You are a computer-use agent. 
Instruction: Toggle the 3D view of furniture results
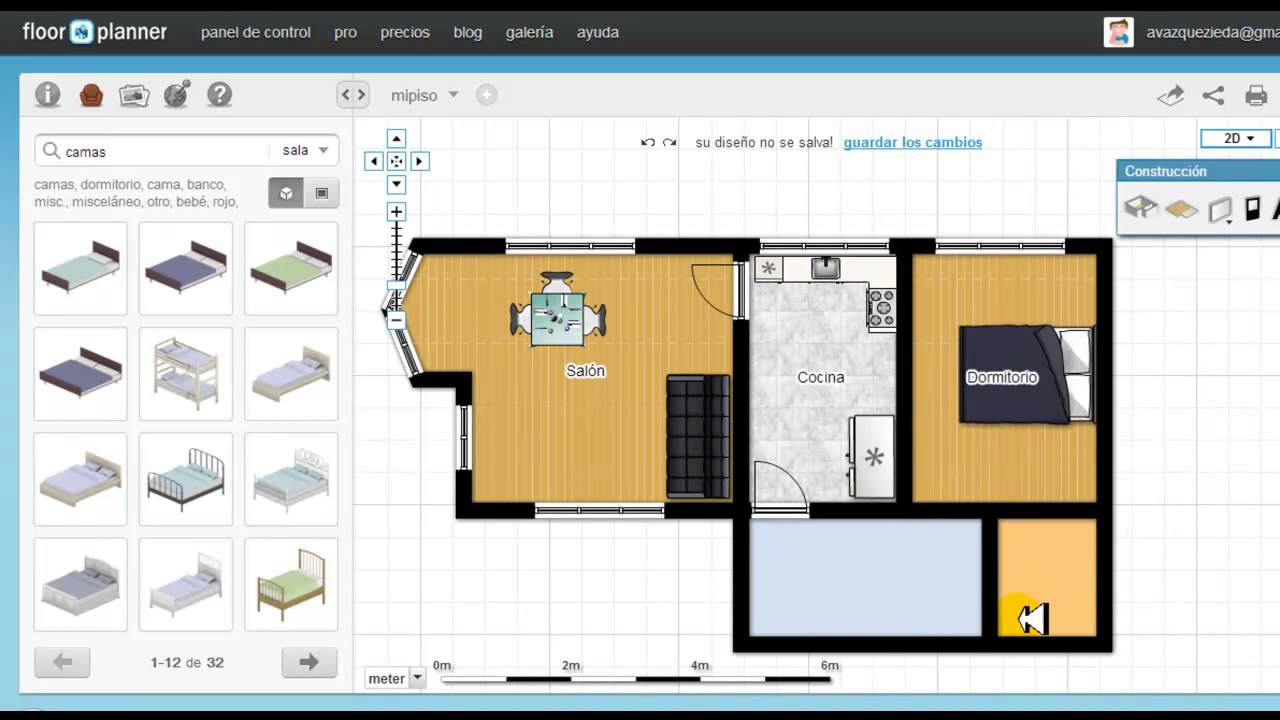(286, 192)
